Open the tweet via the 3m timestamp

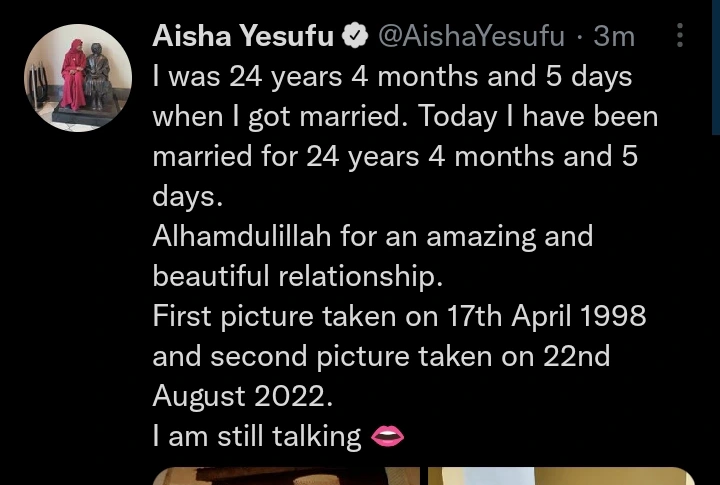coord(614,37)
